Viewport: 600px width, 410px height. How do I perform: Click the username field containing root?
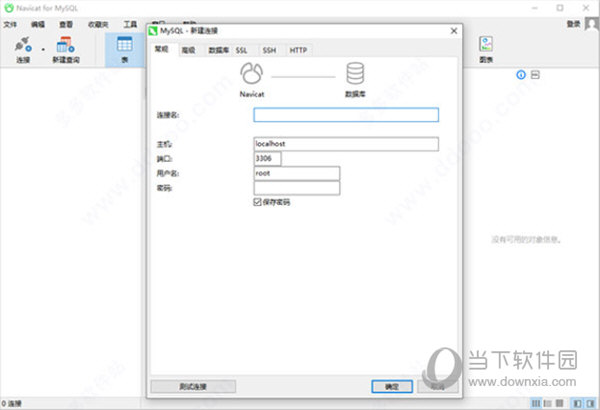tap(297, 173)
